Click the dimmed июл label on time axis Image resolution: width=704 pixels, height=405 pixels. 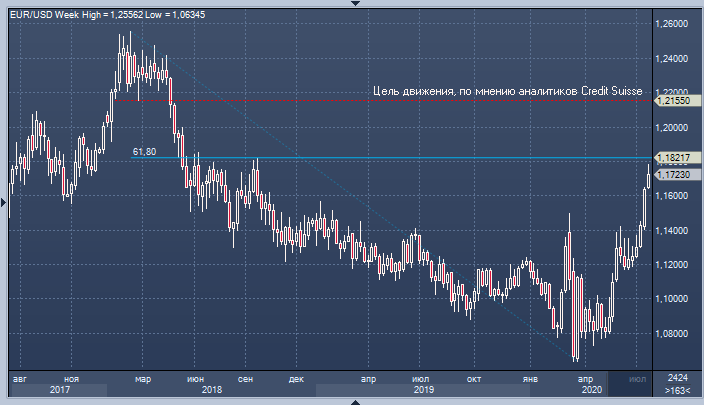click(637, 379)
